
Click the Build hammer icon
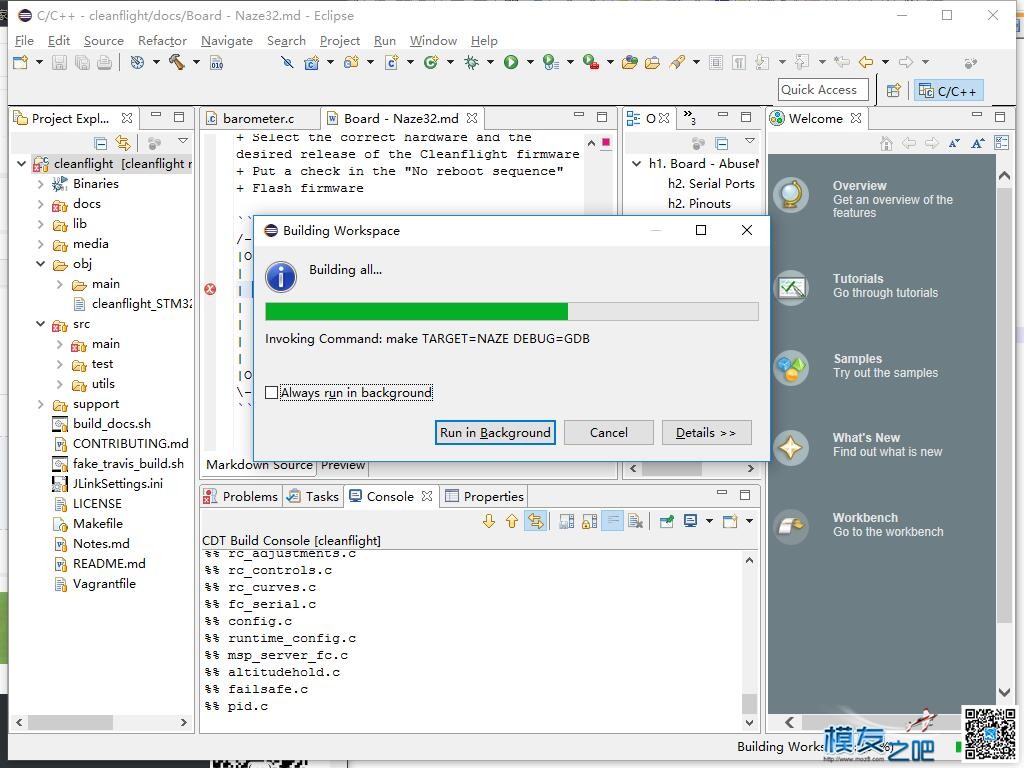pos(176,62)
